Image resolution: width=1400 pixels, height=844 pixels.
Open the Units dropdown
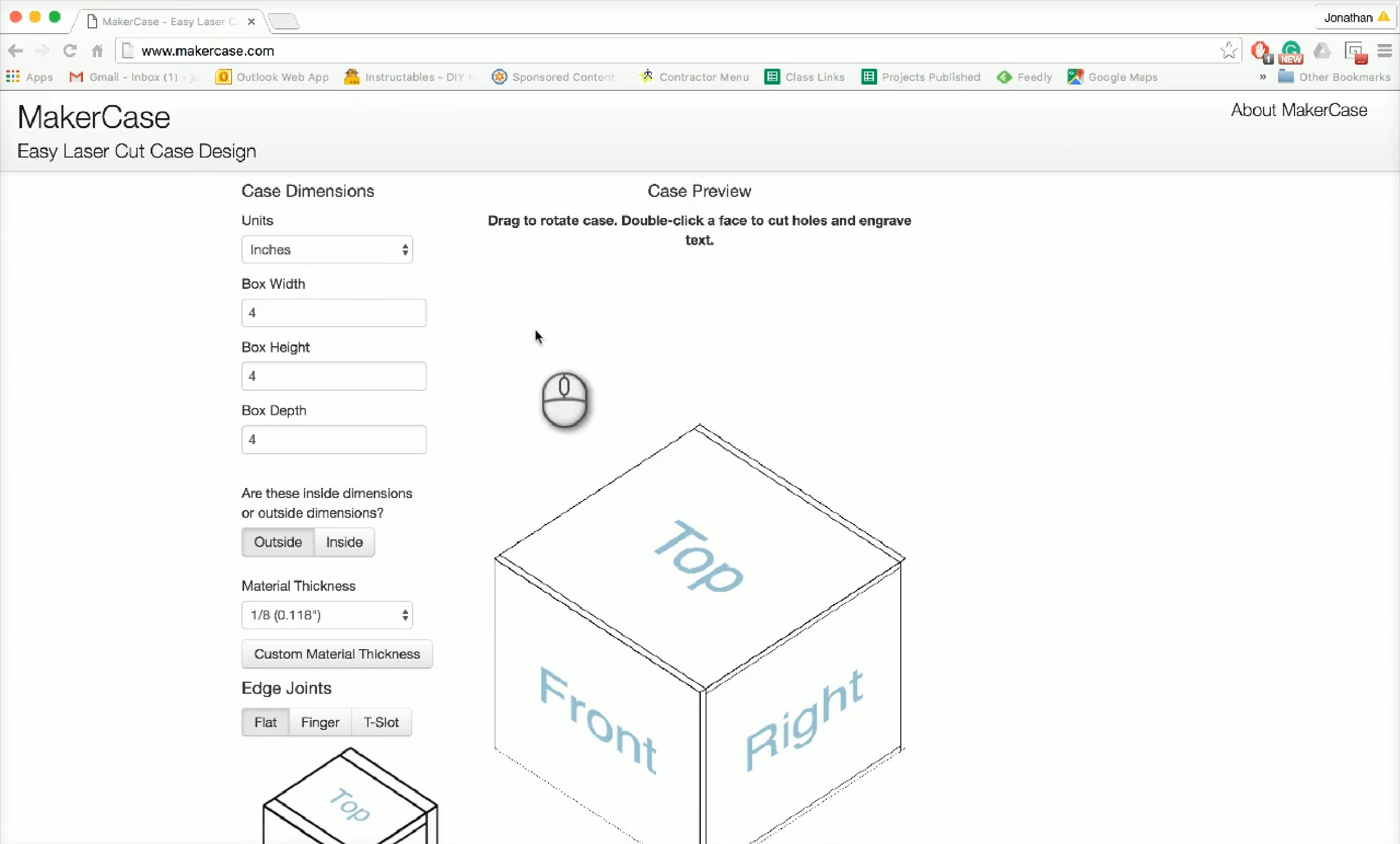tap(327, 250)
